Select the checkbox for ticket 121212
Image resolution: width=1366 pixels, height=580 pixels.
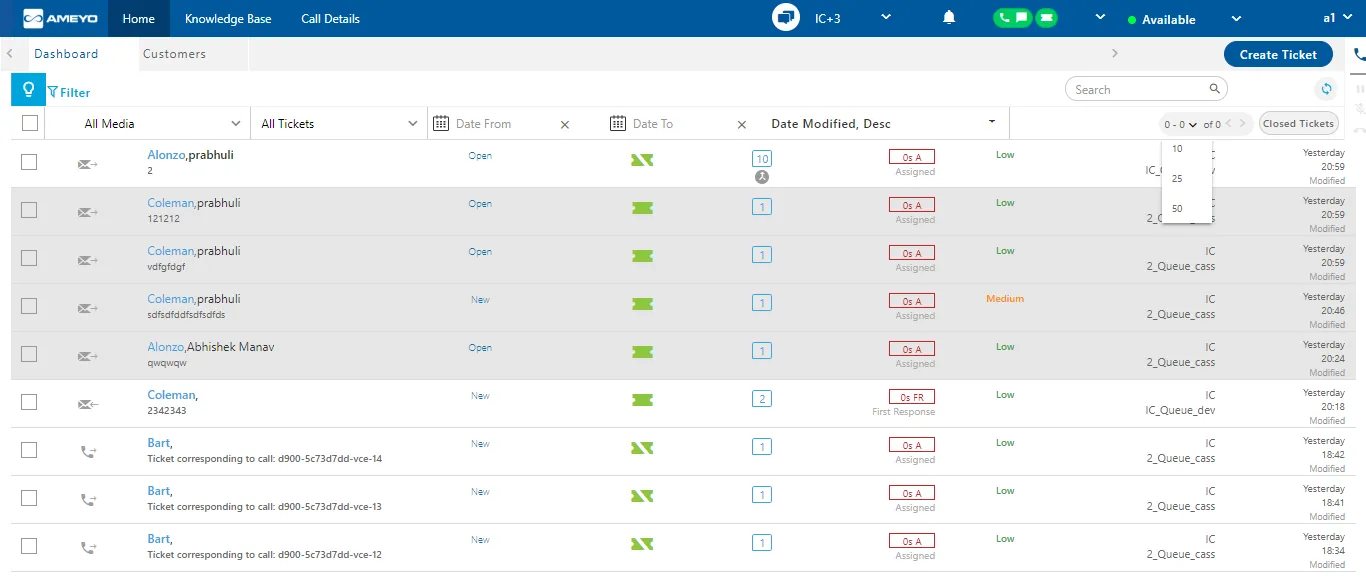pos(29,210)
